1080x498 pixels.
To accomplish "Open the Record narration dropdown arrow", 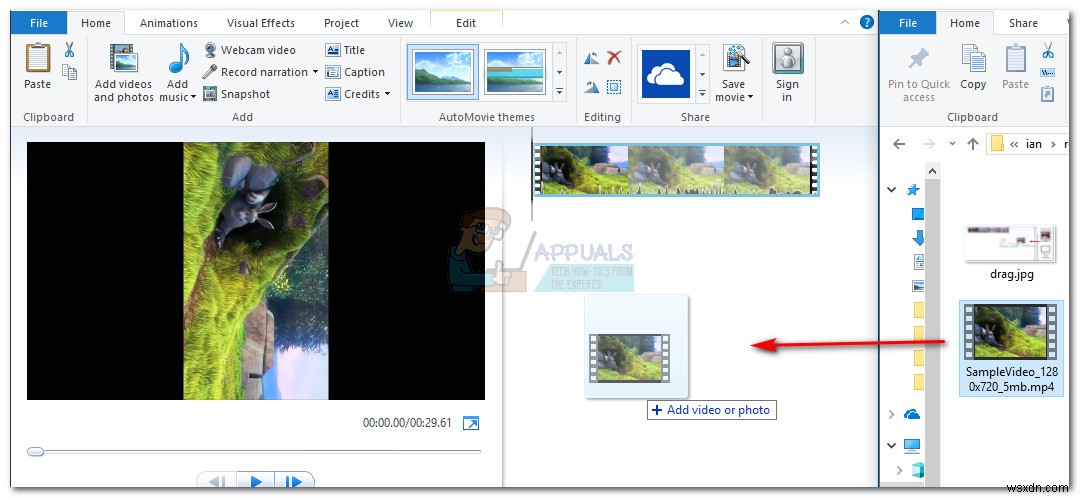I will [x=315, y=72].
